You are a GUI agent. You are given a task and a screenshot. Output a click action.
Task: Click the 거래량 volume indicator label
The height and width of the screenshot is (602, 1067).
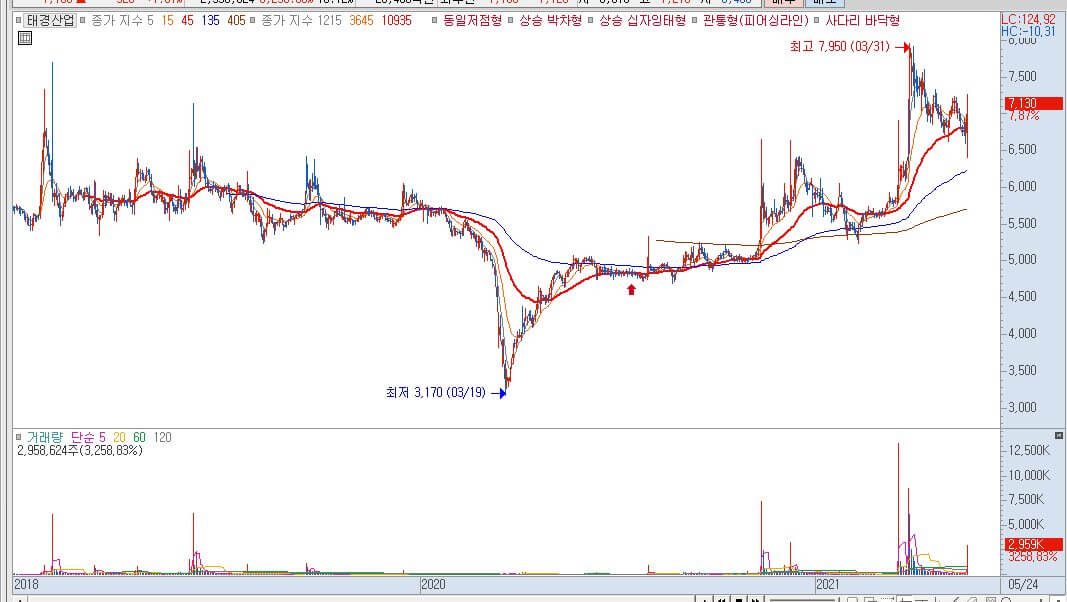45,437
